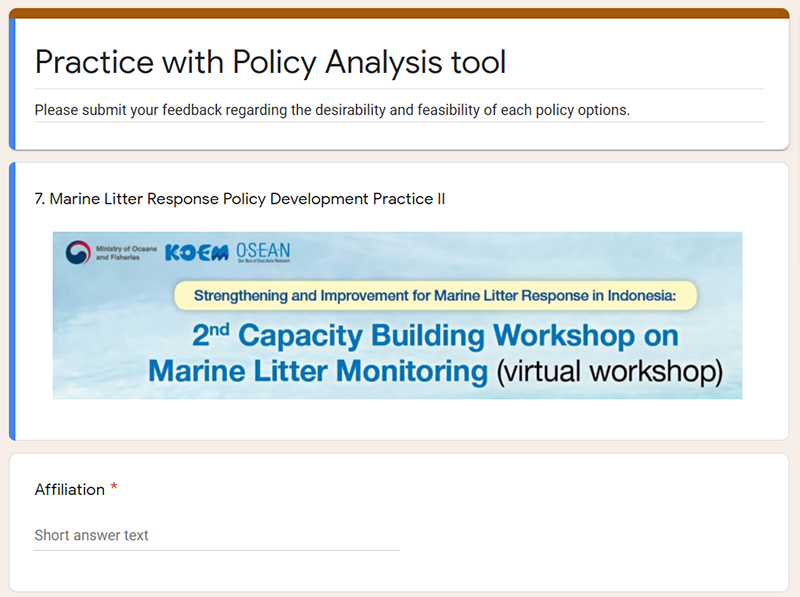Image resolution: width=800 pixels, height=597 pixels.
Task: Click the red required asterisk beside Affiliation
Action: point(114,489)
